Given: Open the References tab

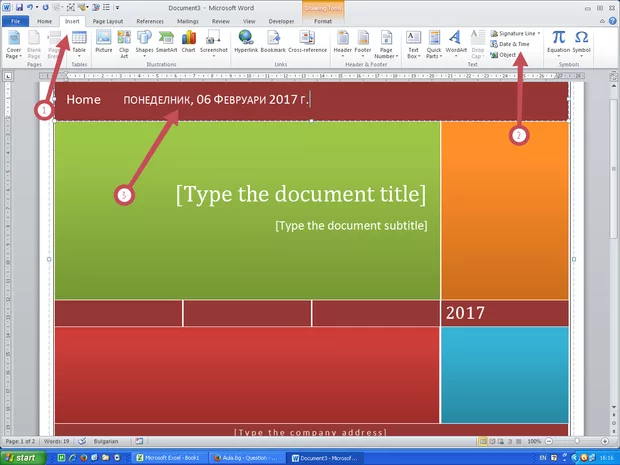Looking at the screenshot, I should coord(150,21).
